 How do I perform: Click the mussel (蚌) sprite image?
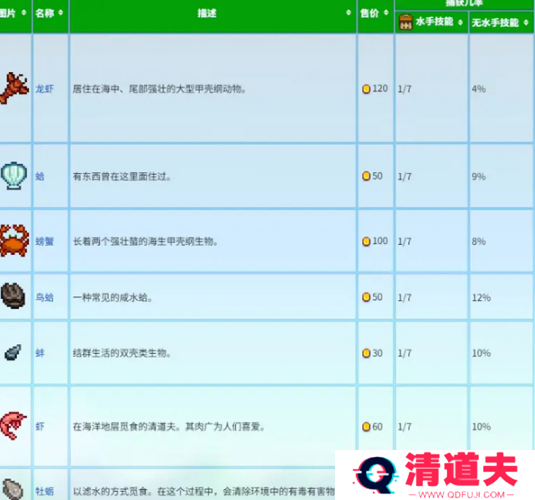click(x=13, y=353)
